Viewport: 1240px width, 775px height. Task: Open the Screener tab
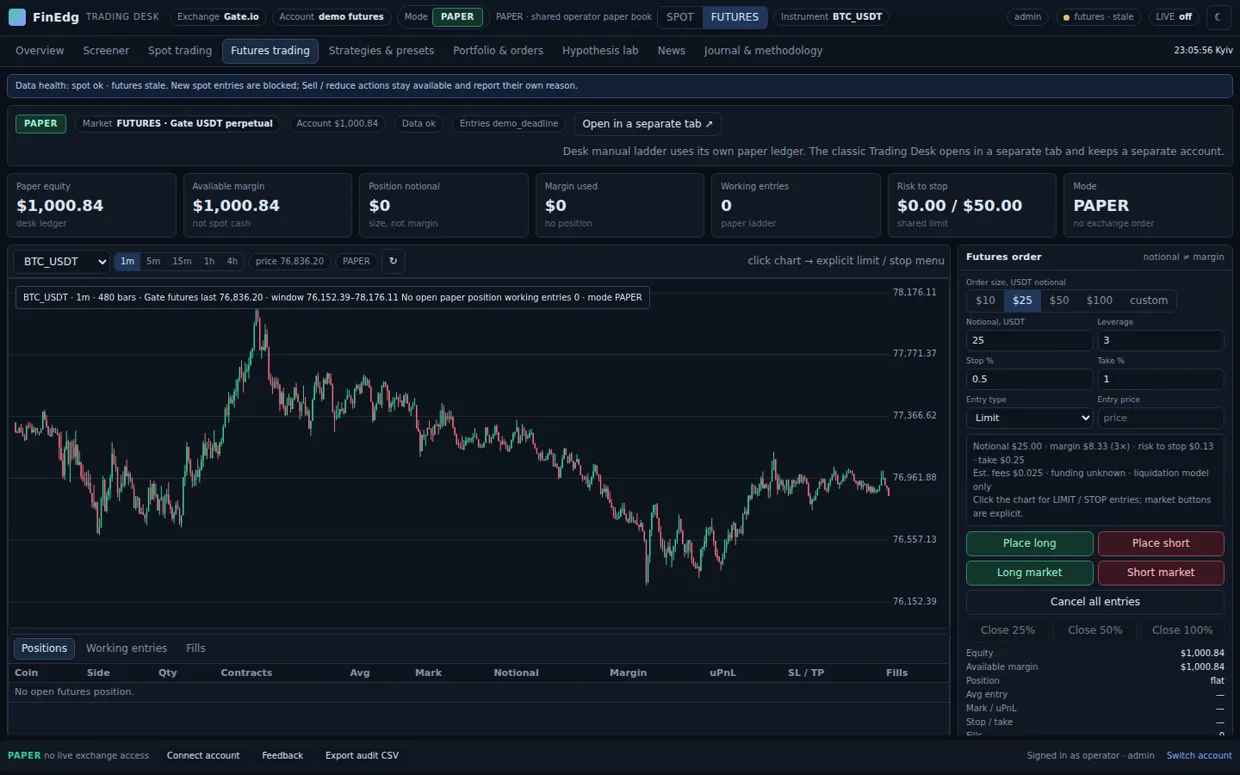[106, 51]
